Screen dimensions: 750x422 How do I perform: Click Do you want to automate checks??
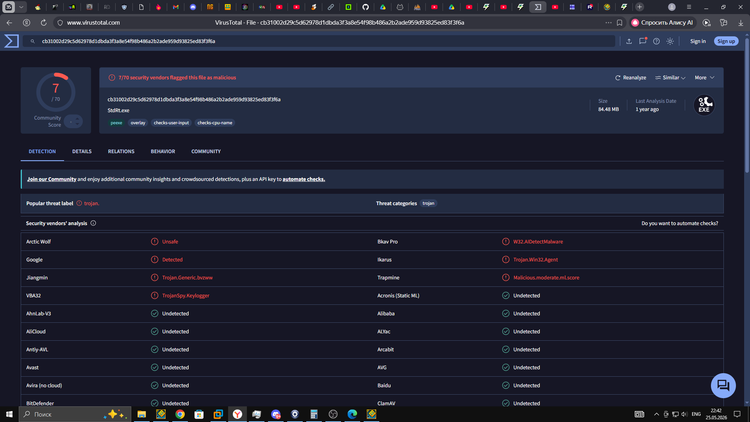pyautogui.click(x=679, y=223)
